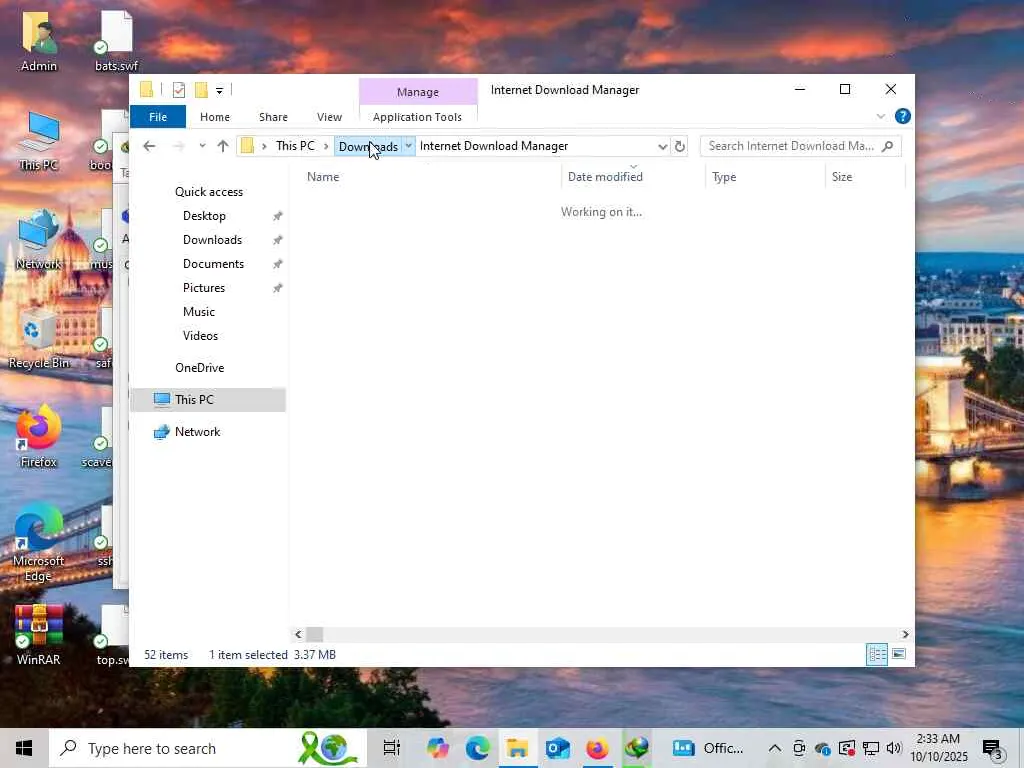Screen dimensions: 1024x768
Task: Customize Quick Access Toolbar dropdown
Action: pos(219,91)
